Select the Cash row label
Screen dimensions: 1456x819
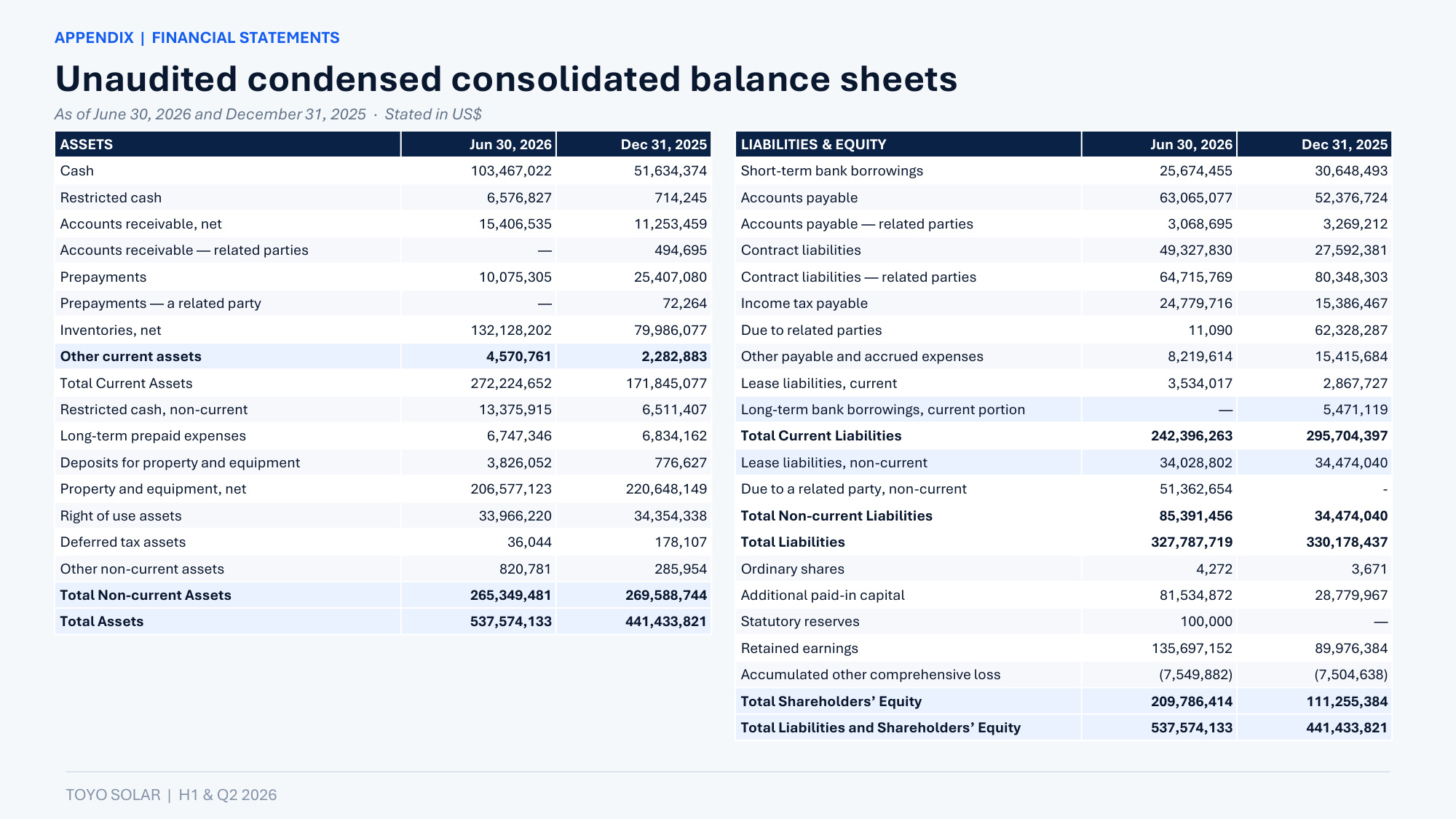point(77,171)
